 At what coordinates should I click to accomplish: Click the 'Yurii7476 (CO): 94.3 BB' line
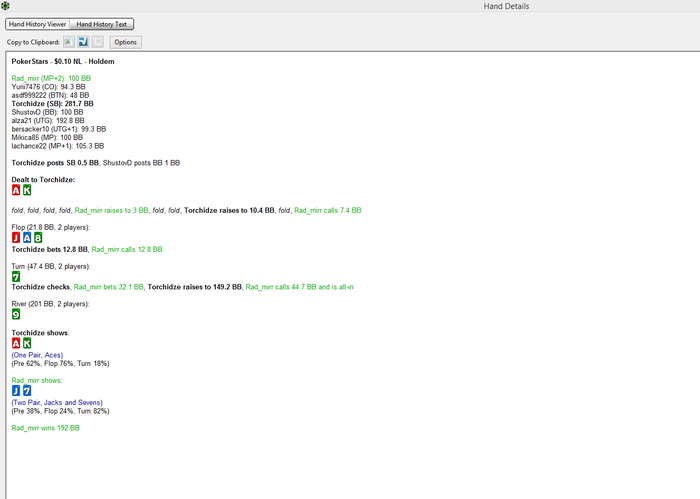48,87
